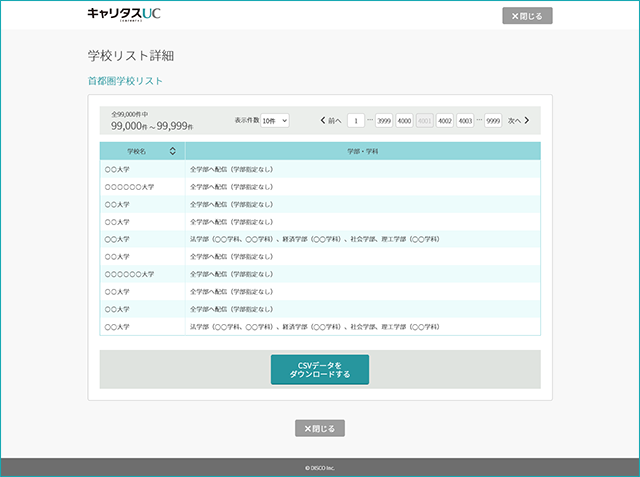The image size is (640, 477).
Task: Click the キャリタスUC logo
Action: point(124,14)
